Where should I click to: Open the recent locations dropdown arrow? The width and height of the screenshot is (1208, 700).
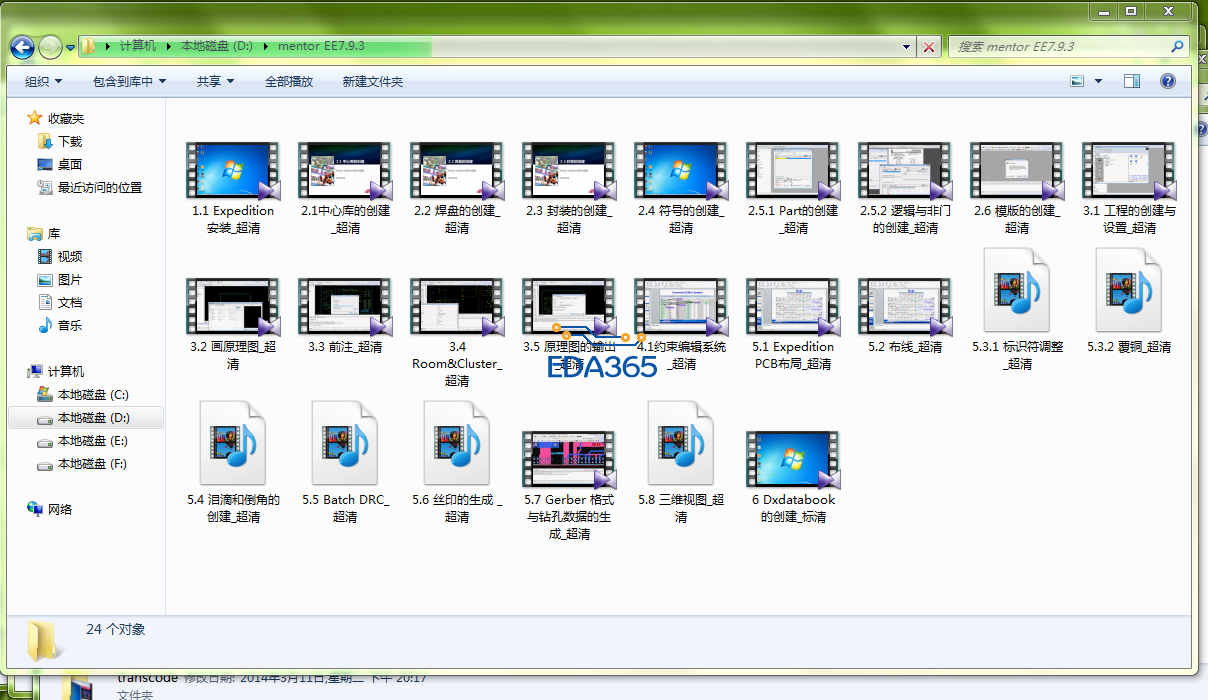71,47
